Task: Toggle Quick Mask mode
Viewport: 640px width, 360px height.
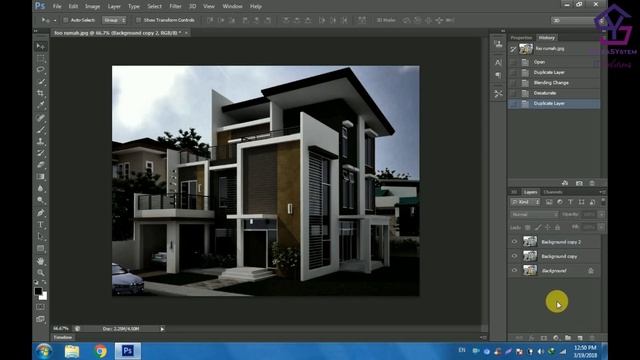Action: [40, 307]
